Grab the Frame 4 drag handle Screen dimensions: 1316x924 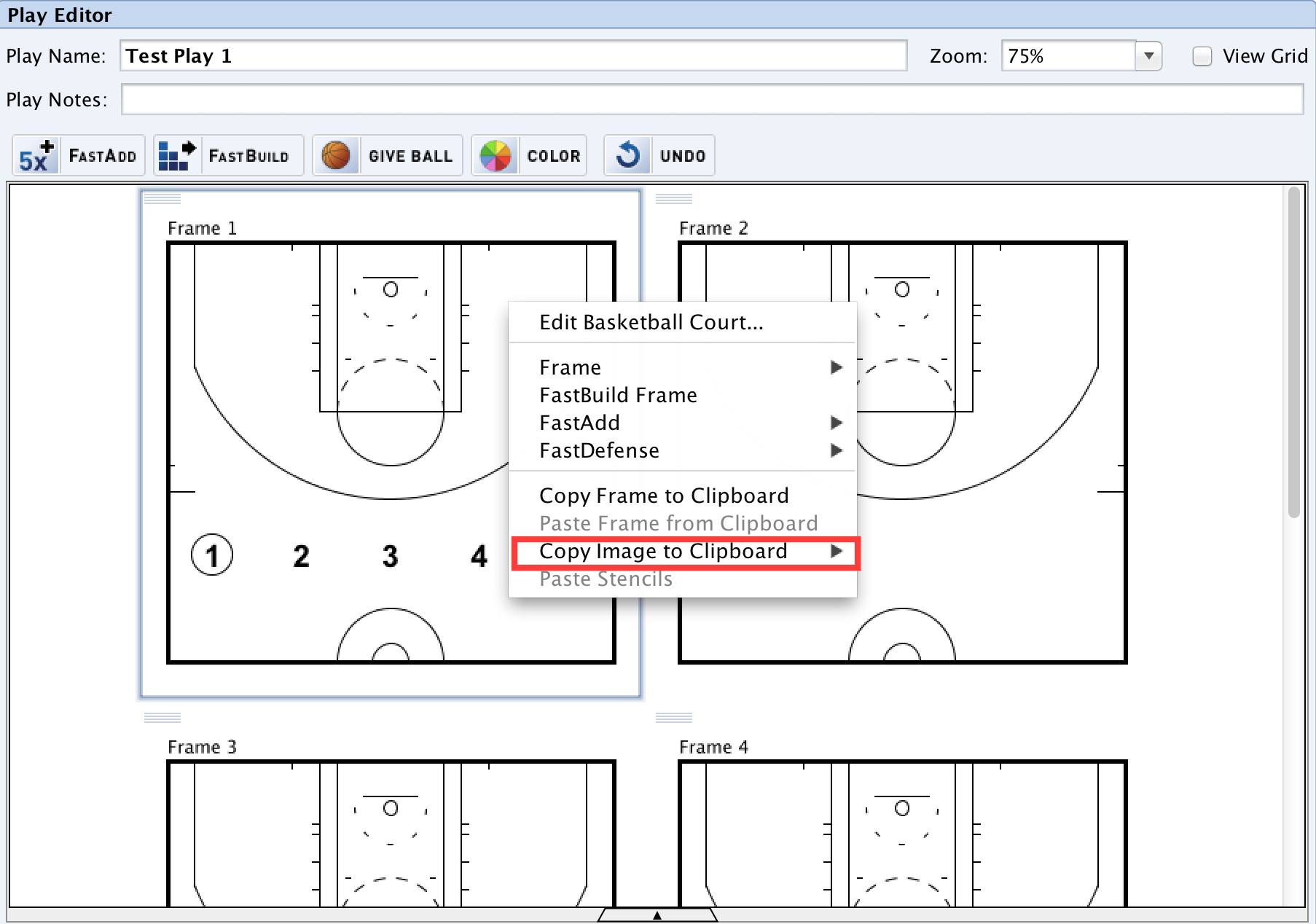pos(674,718)
